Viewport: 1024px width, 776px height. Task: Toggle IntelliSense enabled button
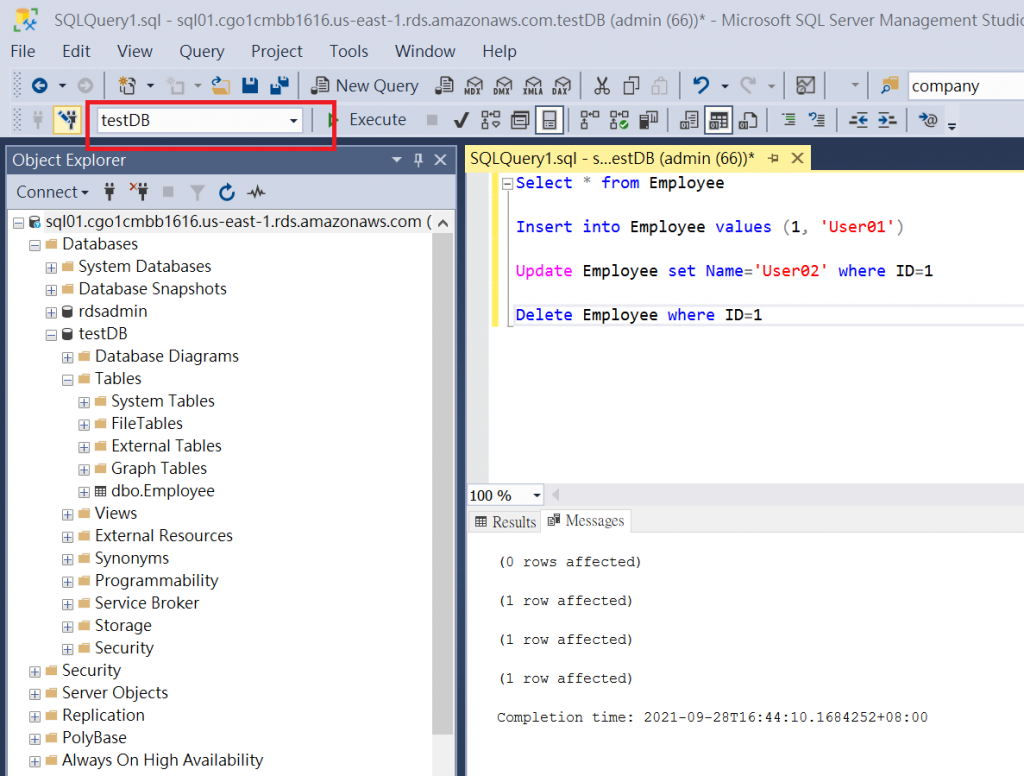pyautogui.click(x=549, y=120)
